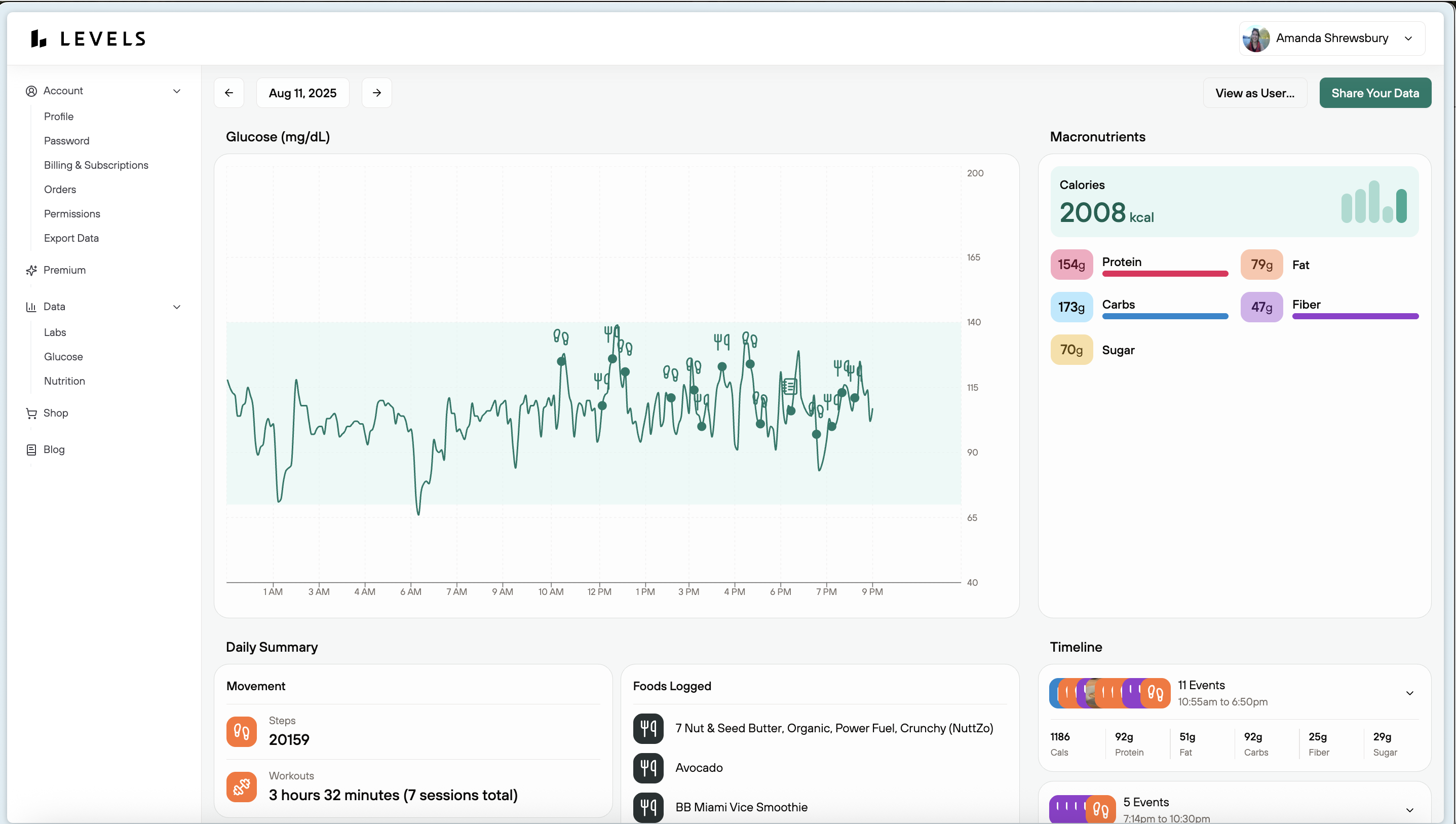Click the LEVELS logo
The width and height of the screenshot is (1456, 824).
[88, 39]
